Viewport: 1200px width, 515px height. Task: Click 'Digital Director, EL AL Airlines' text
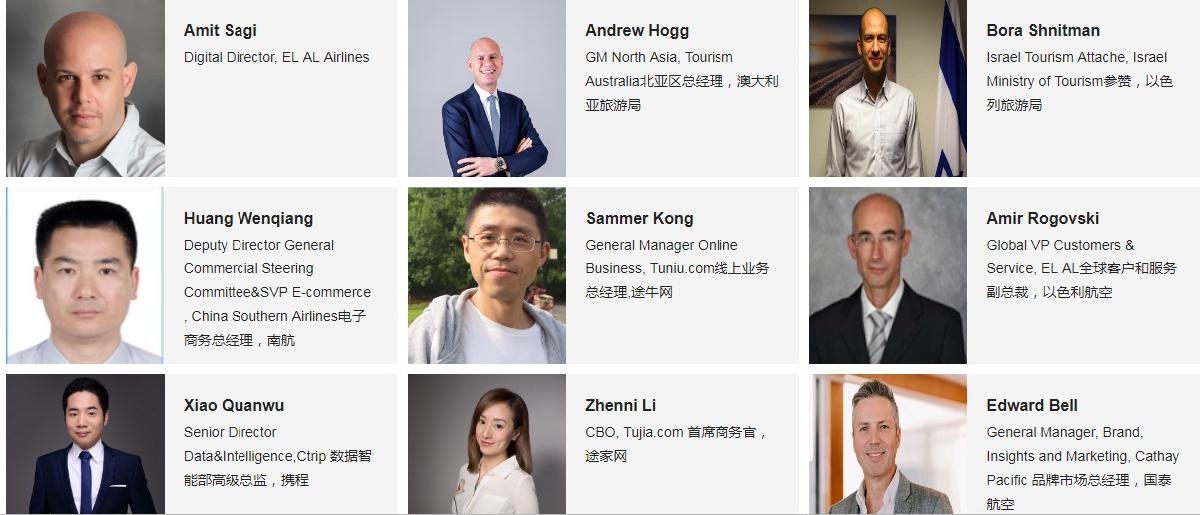click(x=277, y=57)
